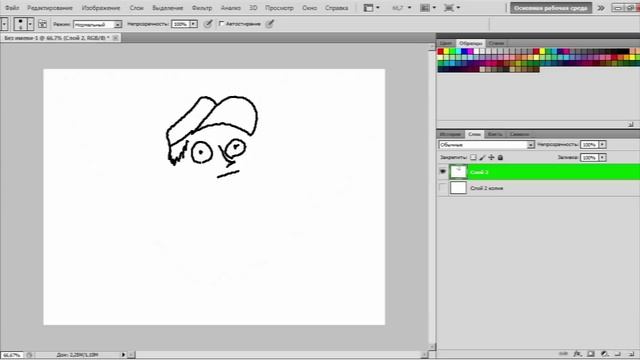Viewport: 640px width, 360px height.
Task: Open the Справка menu
Action: point(336,8)
